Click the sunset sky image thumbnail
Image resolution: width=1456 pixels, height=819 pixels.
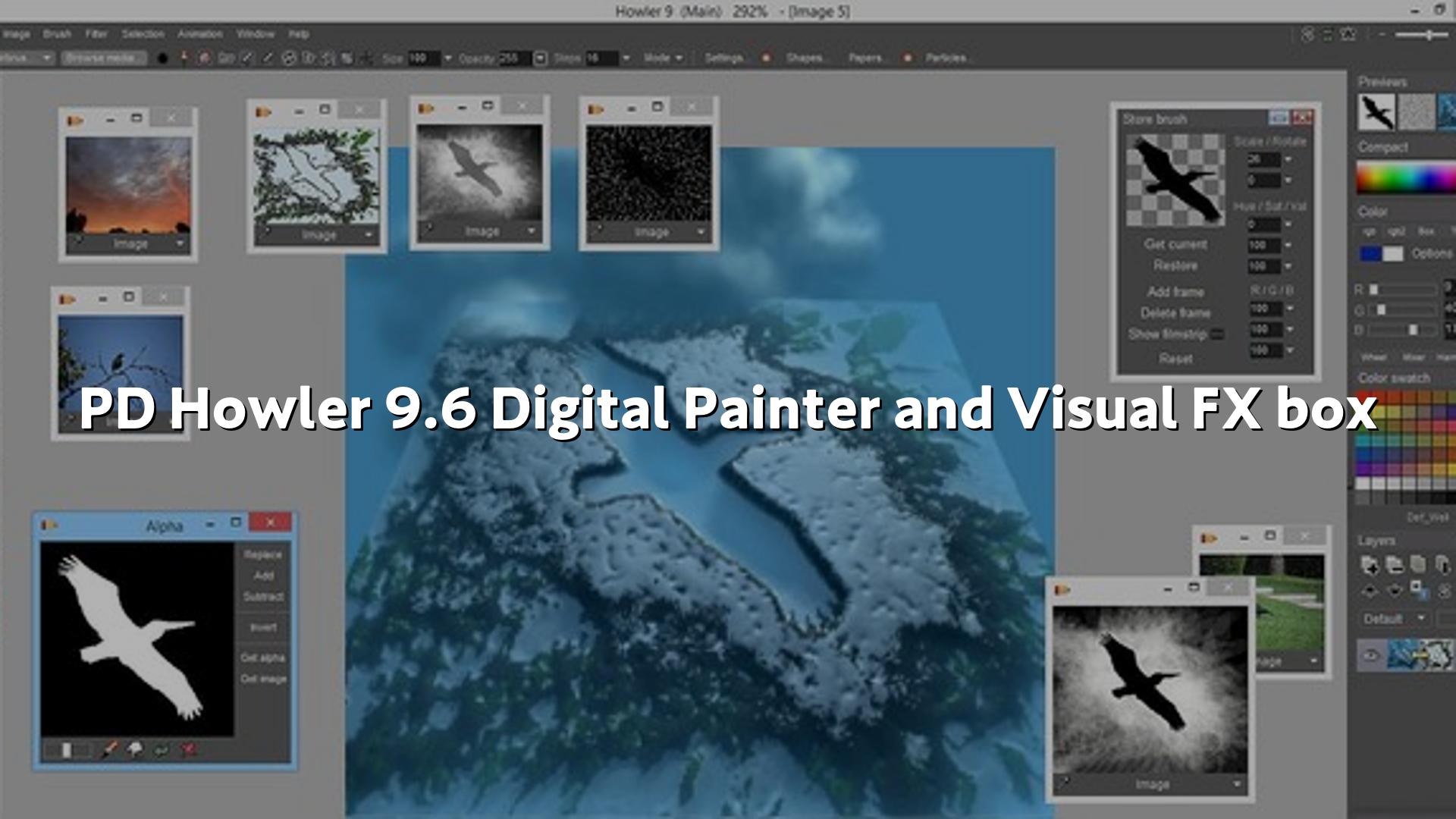tap(129, 185)
